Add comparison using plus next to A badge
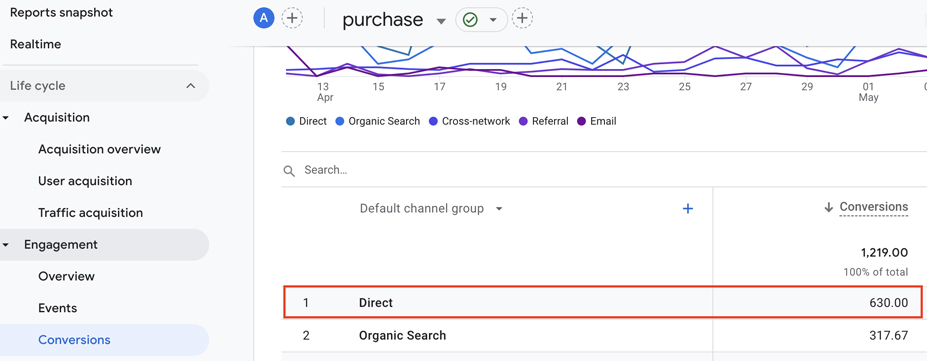This screenshot has height=361, width=927. click(291, 18)
